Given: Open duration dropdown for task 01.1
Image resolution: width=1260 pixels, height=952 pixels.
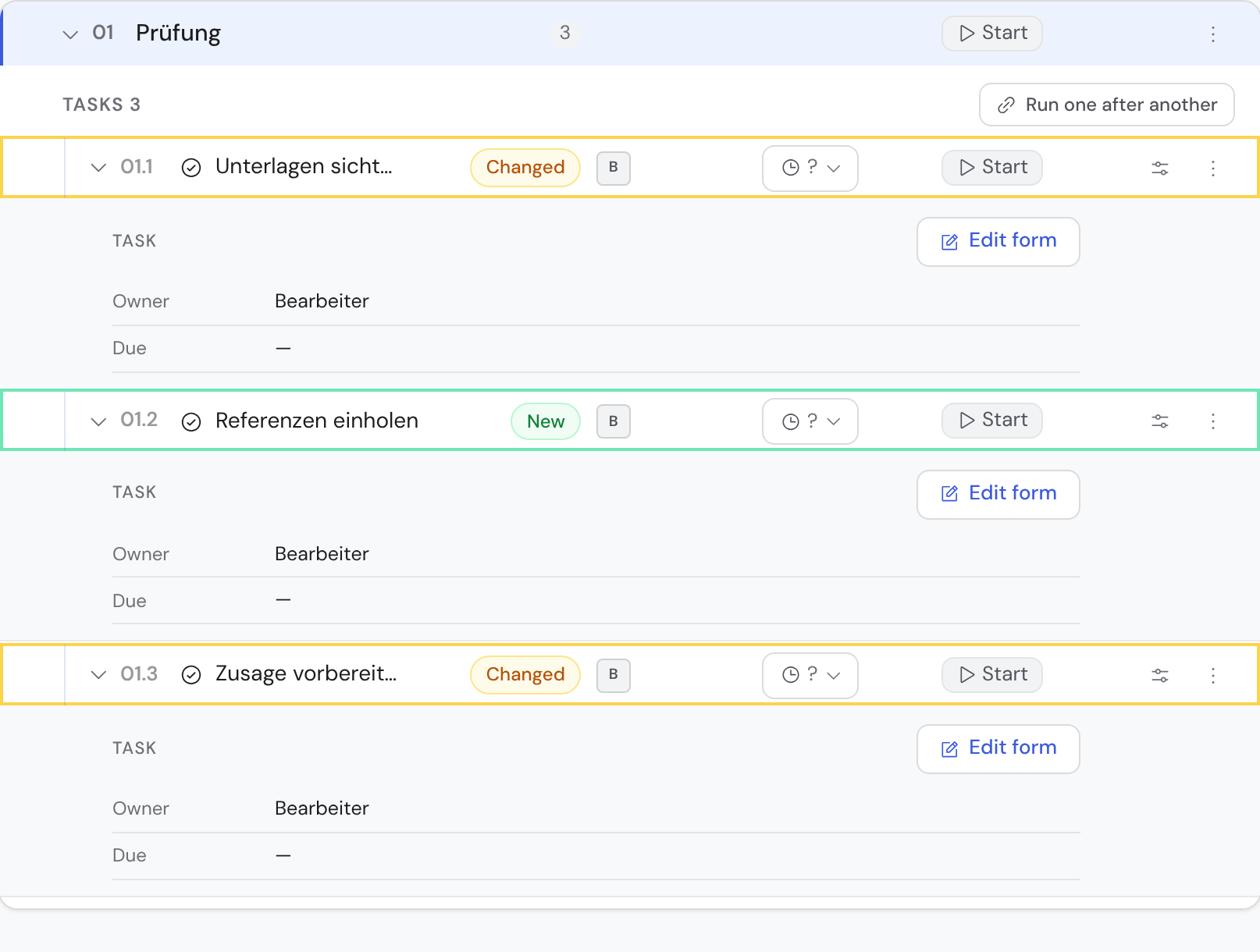Looking at the screenshot, I should pos(810,168).
